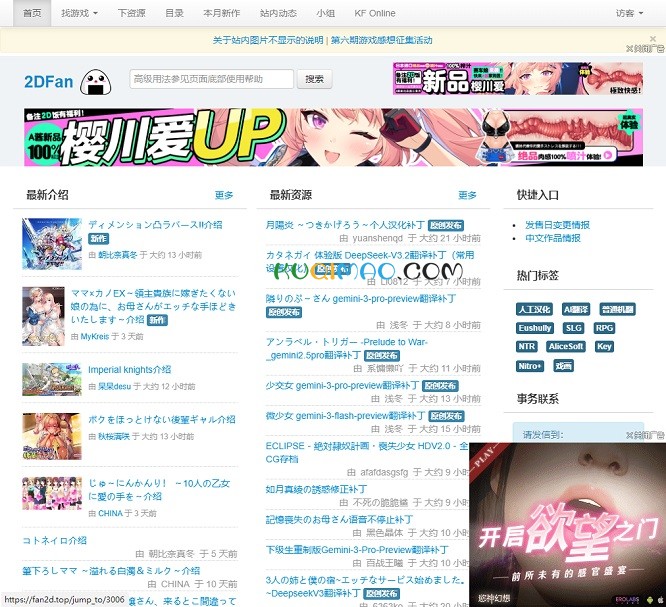The height and width of the screenshot is (607, 666).
Task: Select the SLG tag
Action: coord(573,328)
